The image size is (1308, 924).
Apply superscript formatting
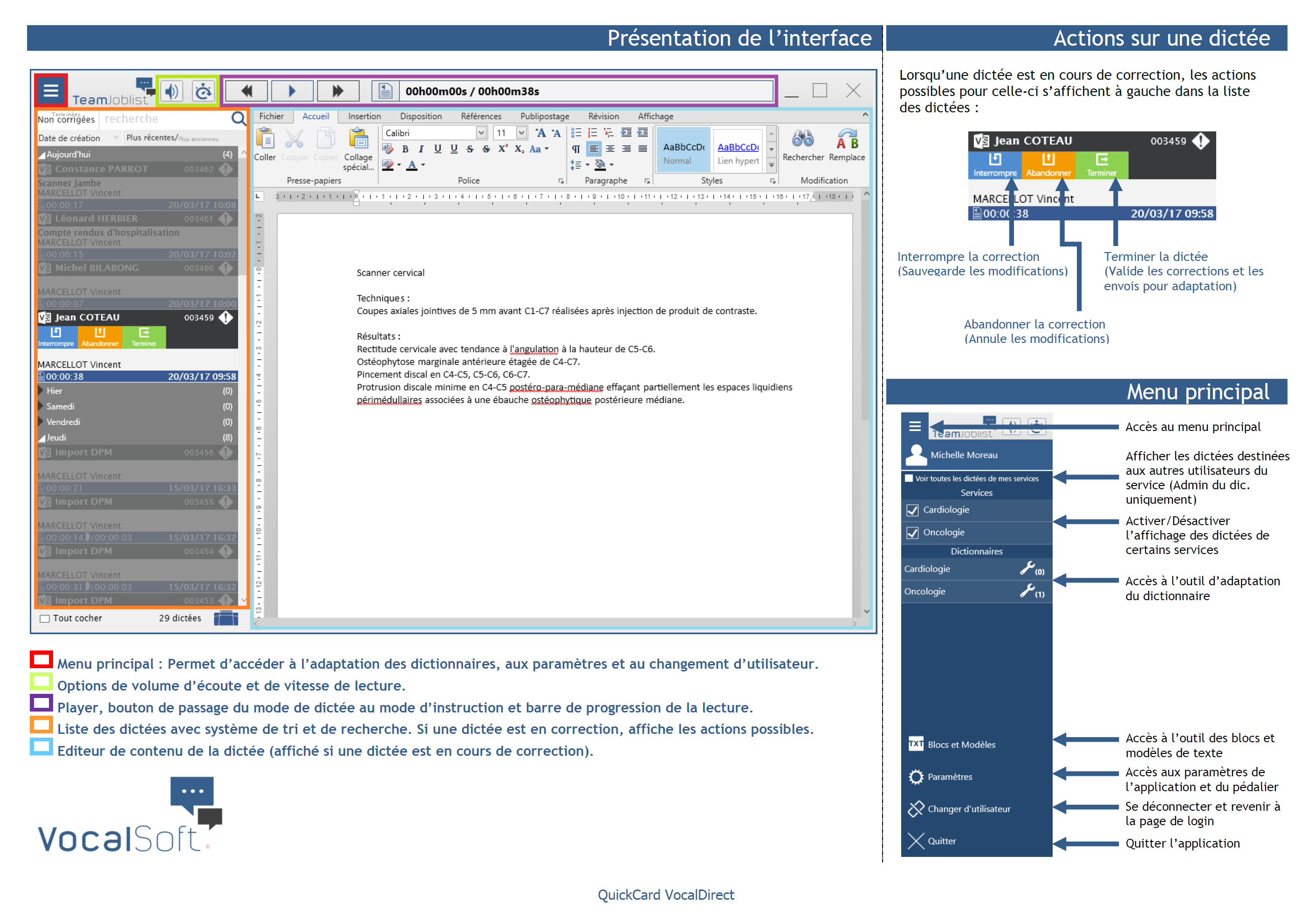[502, 149]
